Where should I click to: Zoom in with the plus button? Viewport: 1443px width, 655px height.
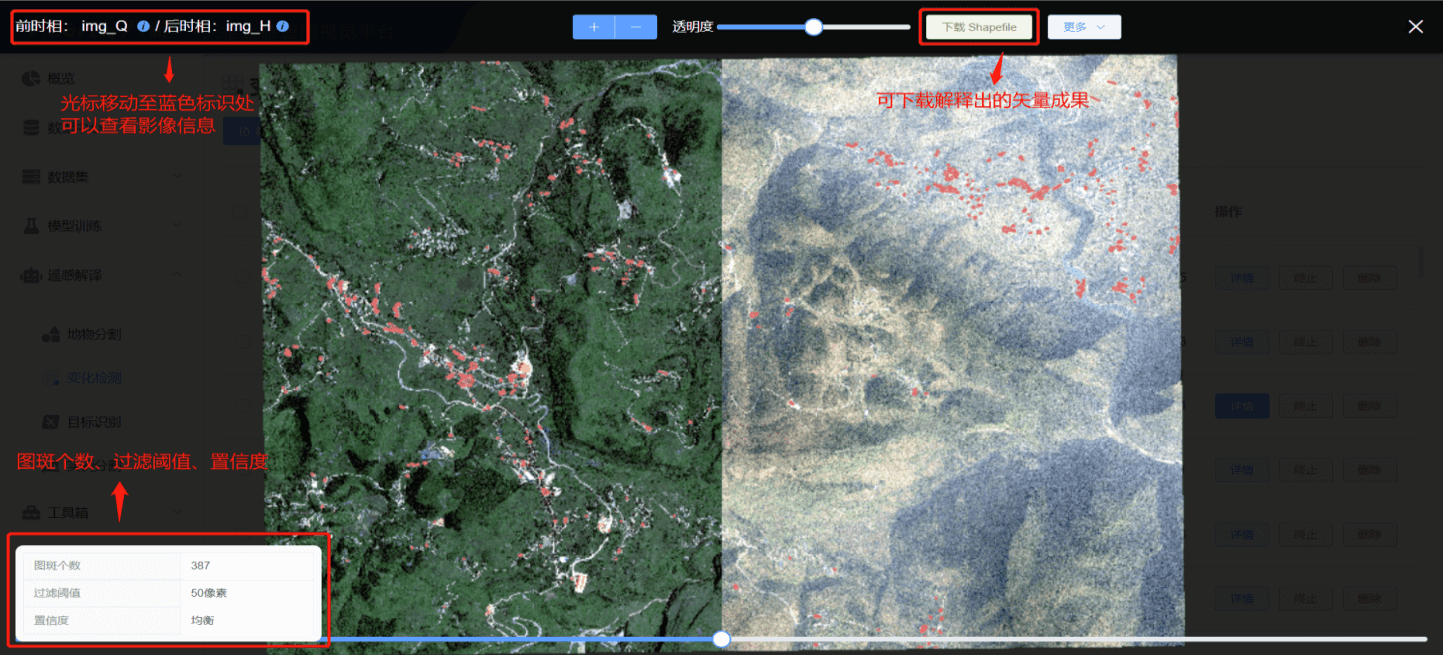(594, 27)
